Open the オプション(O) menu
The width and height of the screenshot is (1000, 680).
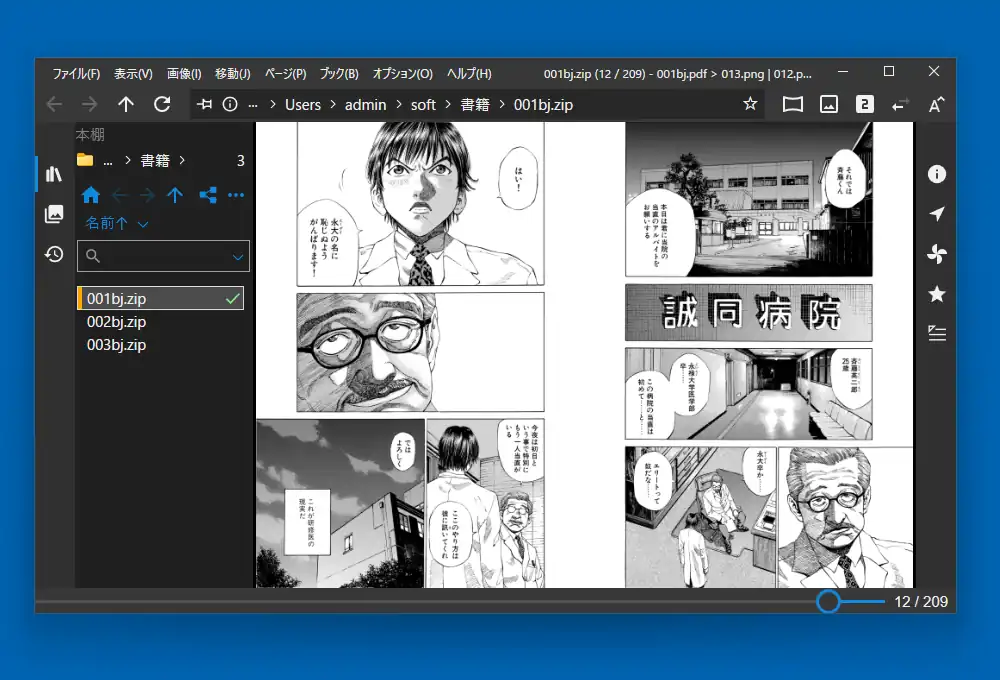[x=402, y=74]
